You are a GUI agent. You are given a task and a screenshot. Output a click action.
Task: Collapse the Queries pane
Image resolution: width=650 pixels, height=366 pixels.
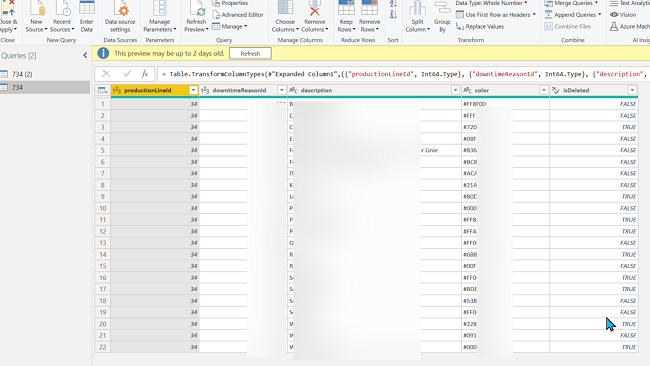click(x=85, y=55)
